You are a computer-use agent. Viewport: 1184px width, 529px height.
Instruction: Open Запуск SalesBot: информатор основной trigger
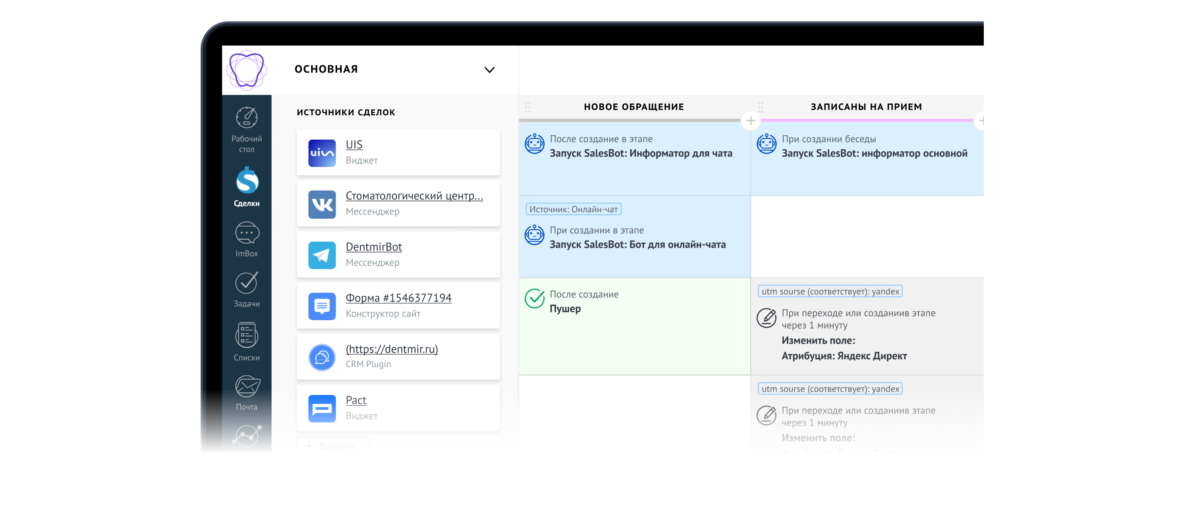coord(874,154)
